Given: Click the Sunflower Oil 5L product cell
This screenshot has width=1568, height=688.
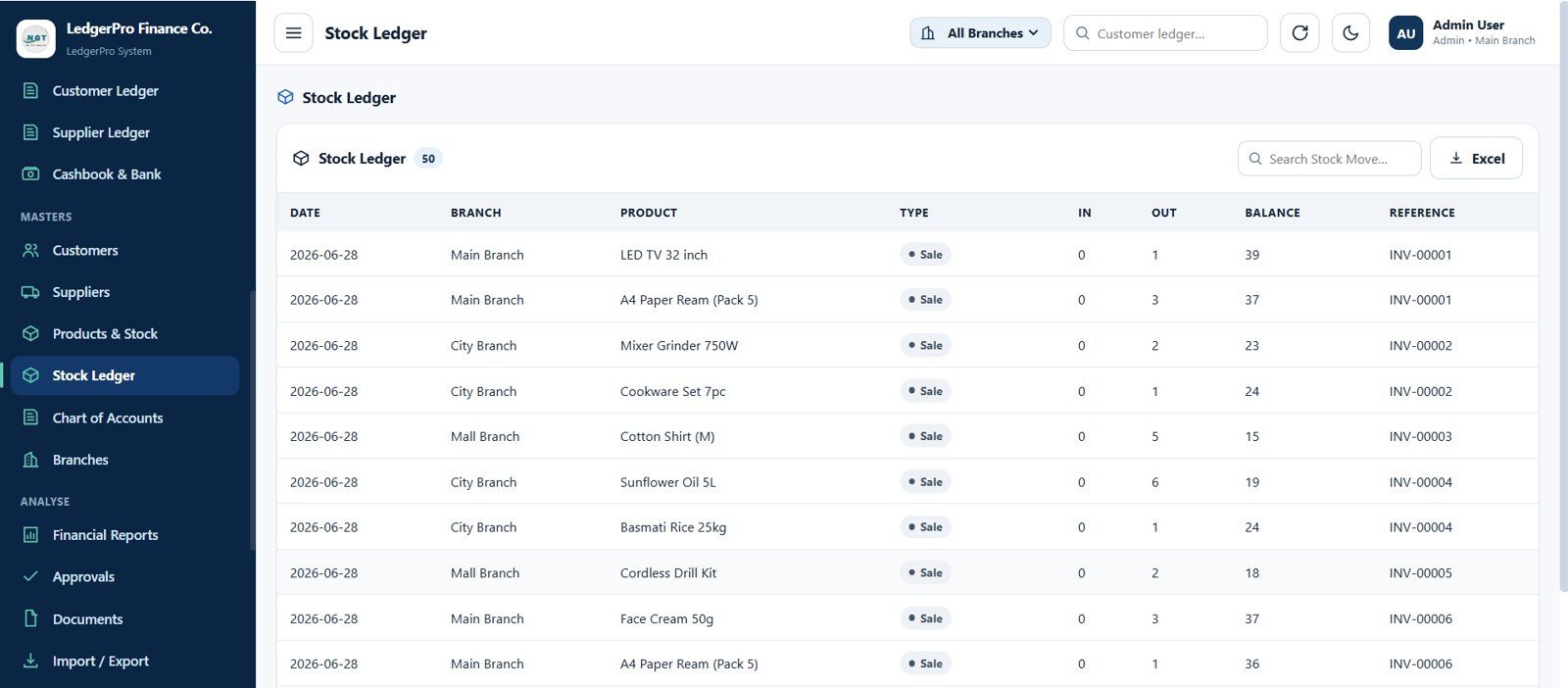Looking at the screenshot, I should pyautogui.click(x=668, y=482).
